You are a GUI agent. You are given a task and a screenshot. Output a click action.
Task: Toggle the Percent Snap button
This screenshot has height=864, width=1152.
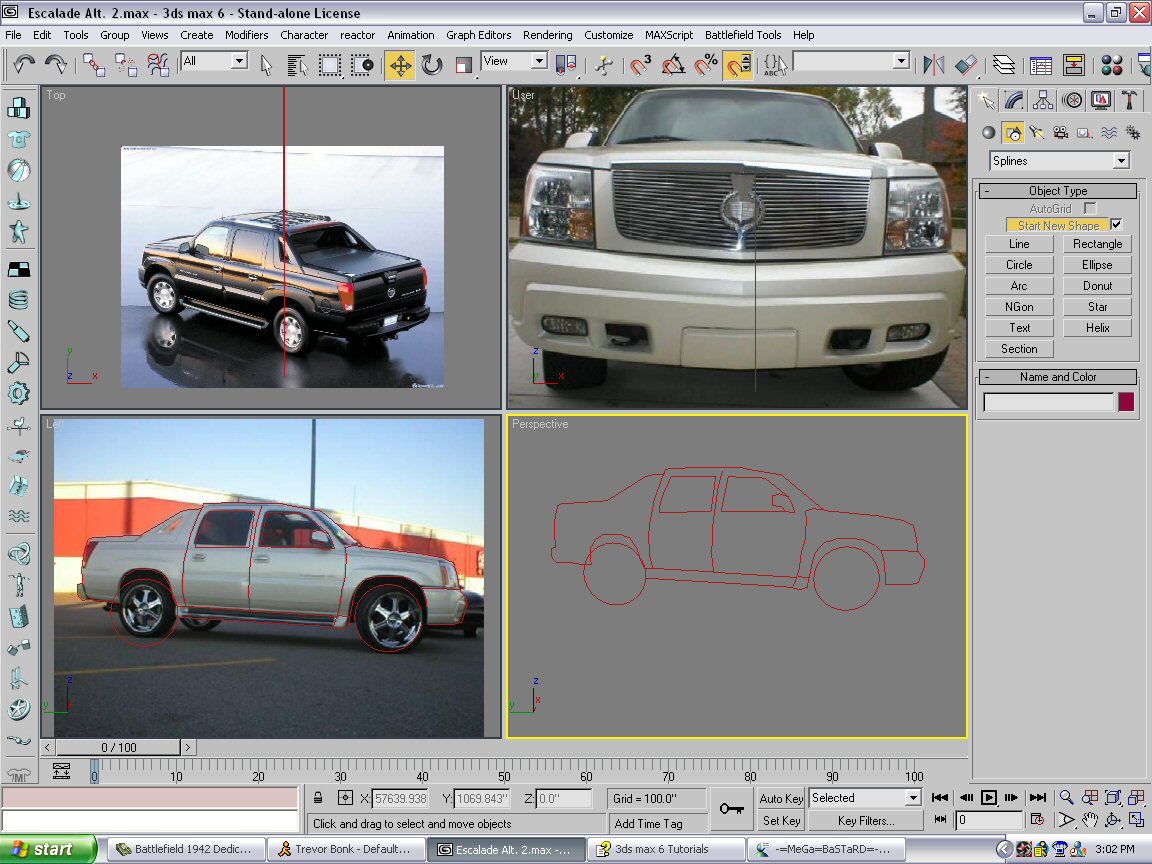coord(705,65)
